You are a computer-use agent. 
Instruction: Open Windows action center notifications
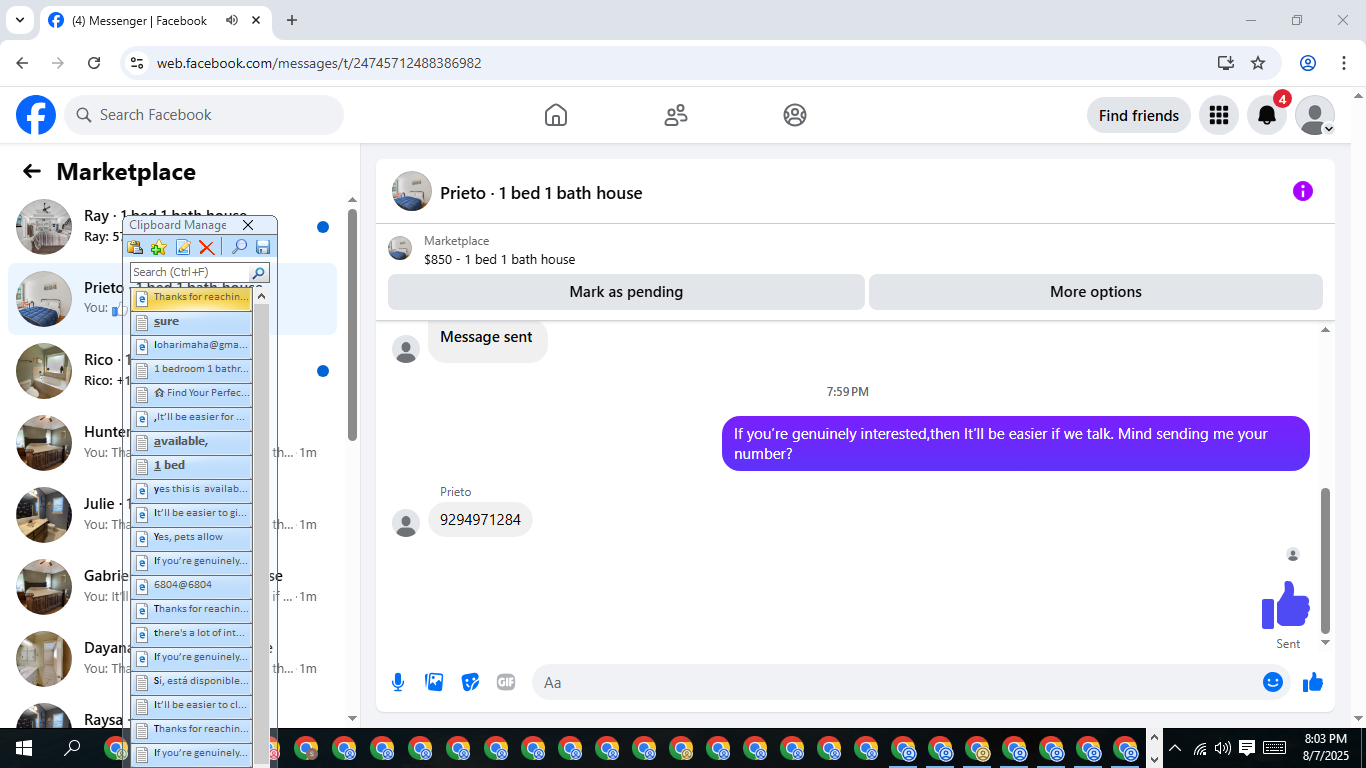[x=1247, y=748]
